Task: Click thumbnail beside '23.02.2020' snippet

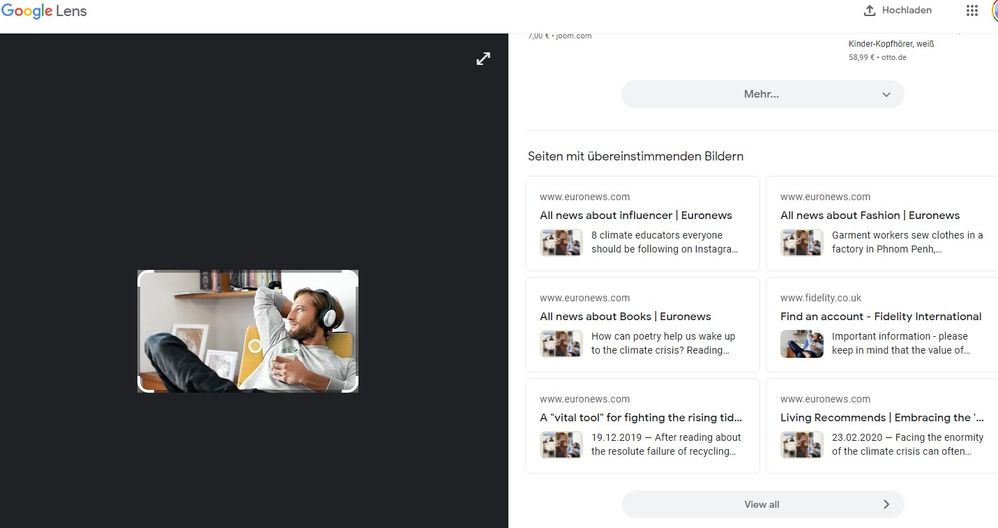Action: tap(802, 445)
